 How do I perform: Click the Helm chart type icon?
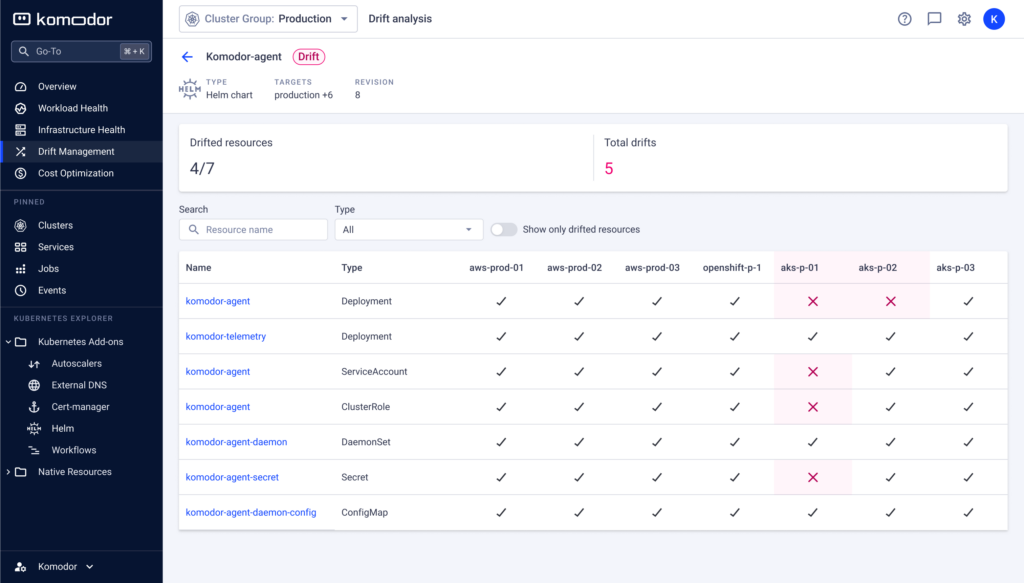189,89
